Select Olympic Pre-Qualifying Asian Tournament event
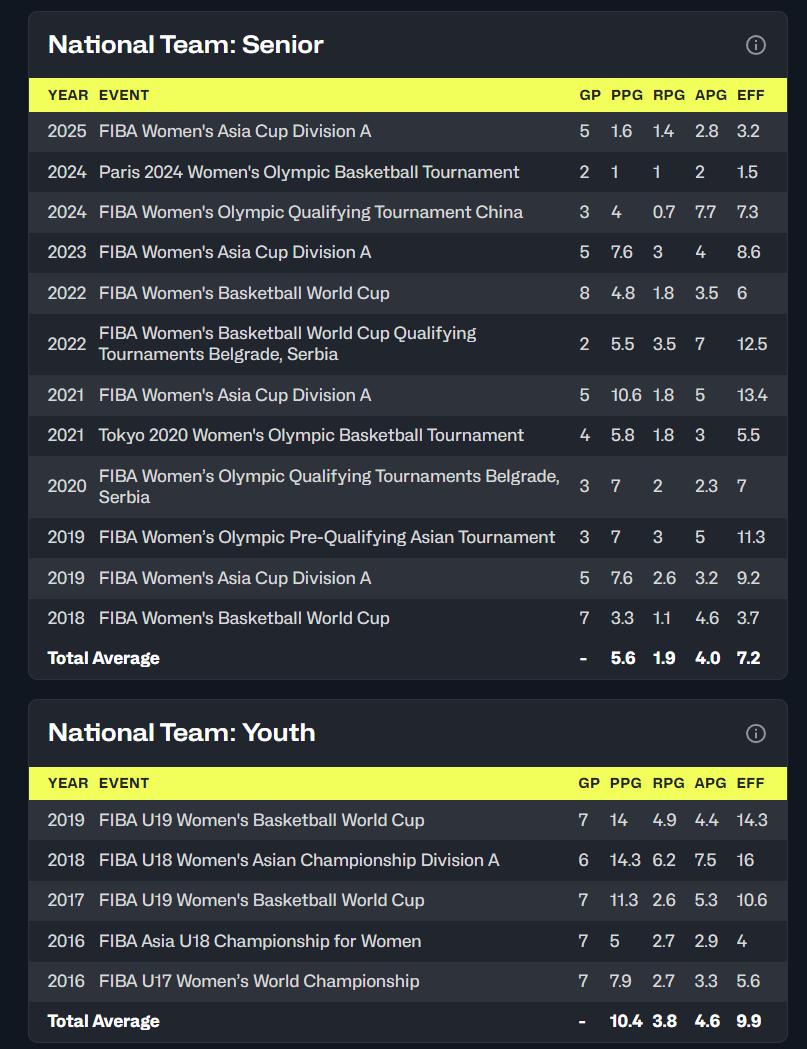Viewport: 807px width, 1049px height. (326, 537)
